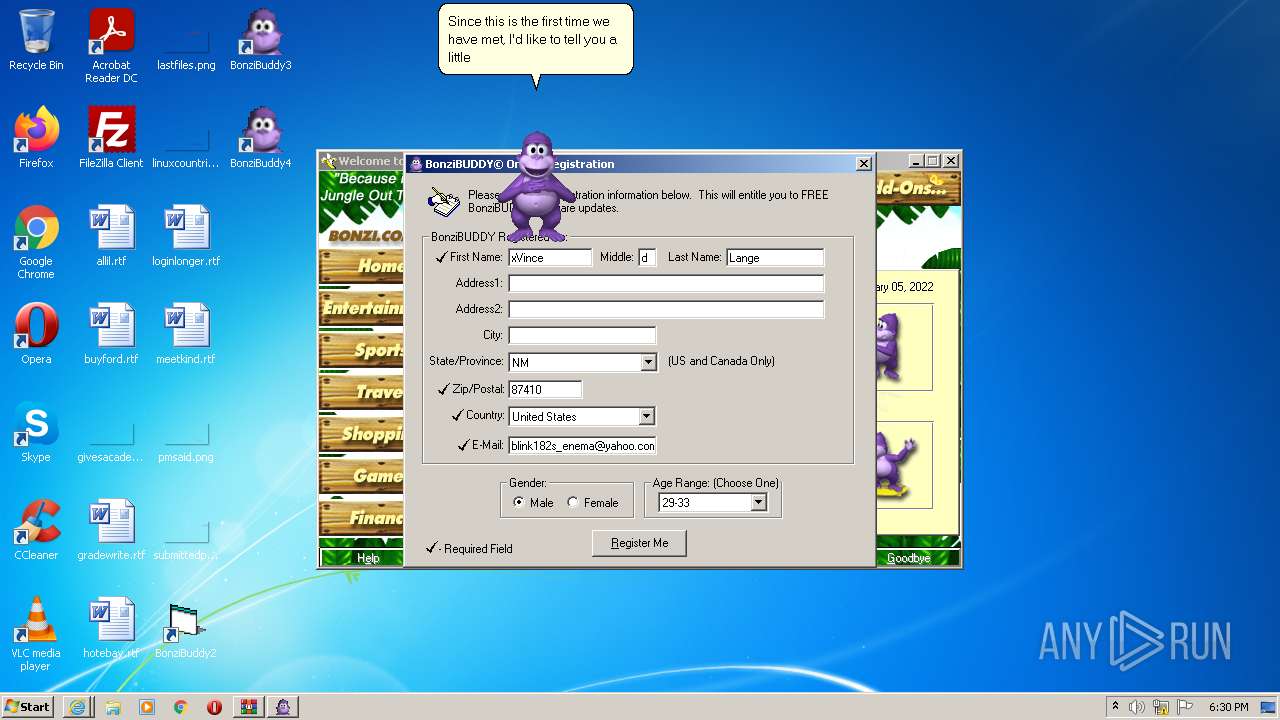Screen dimensions: 1280x720
Task: Click the Register Me button
Action: pyautogui.click(x=640, y=543)
